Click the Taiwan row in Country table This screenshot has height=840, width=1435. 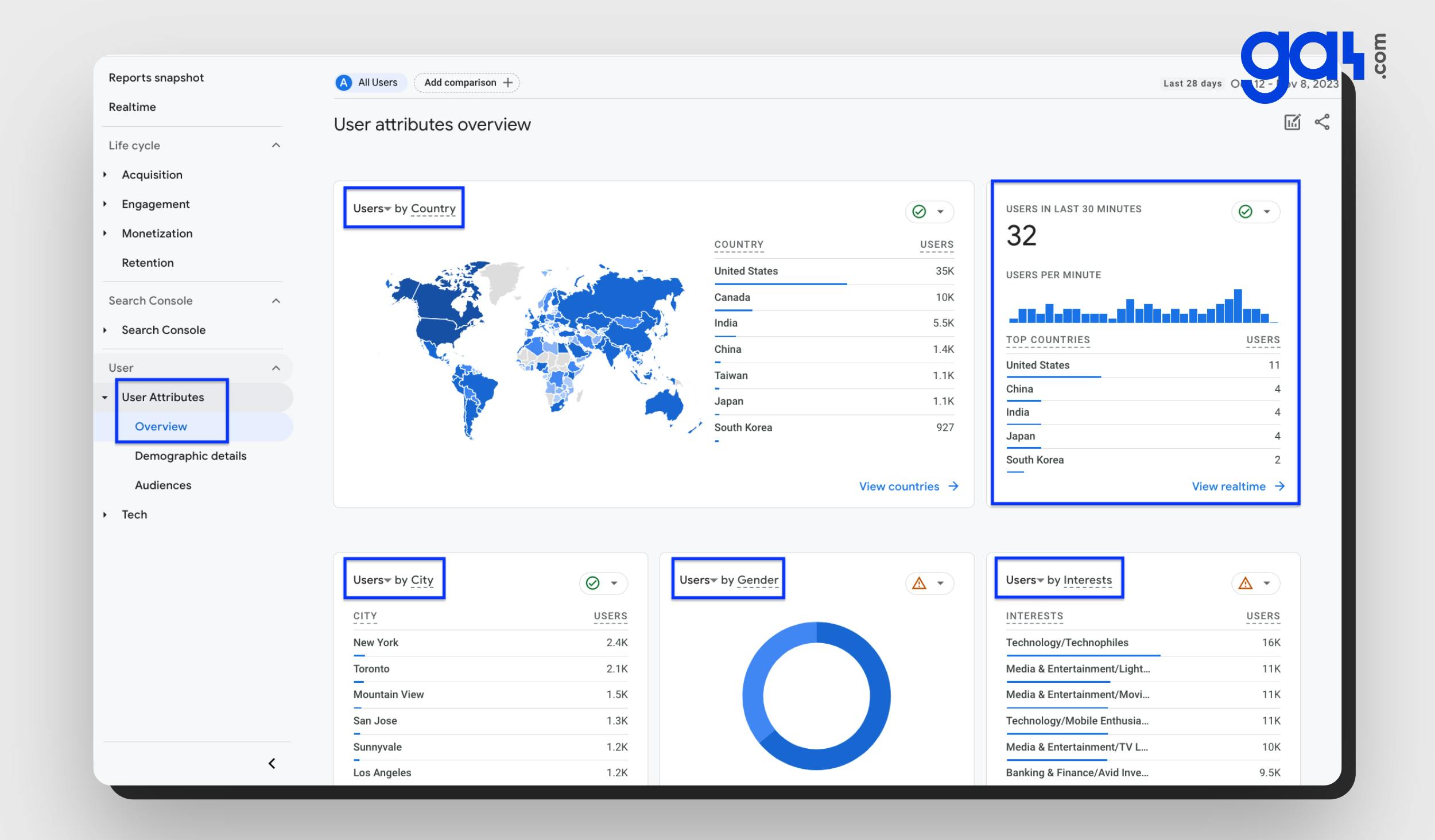(834, 375)
